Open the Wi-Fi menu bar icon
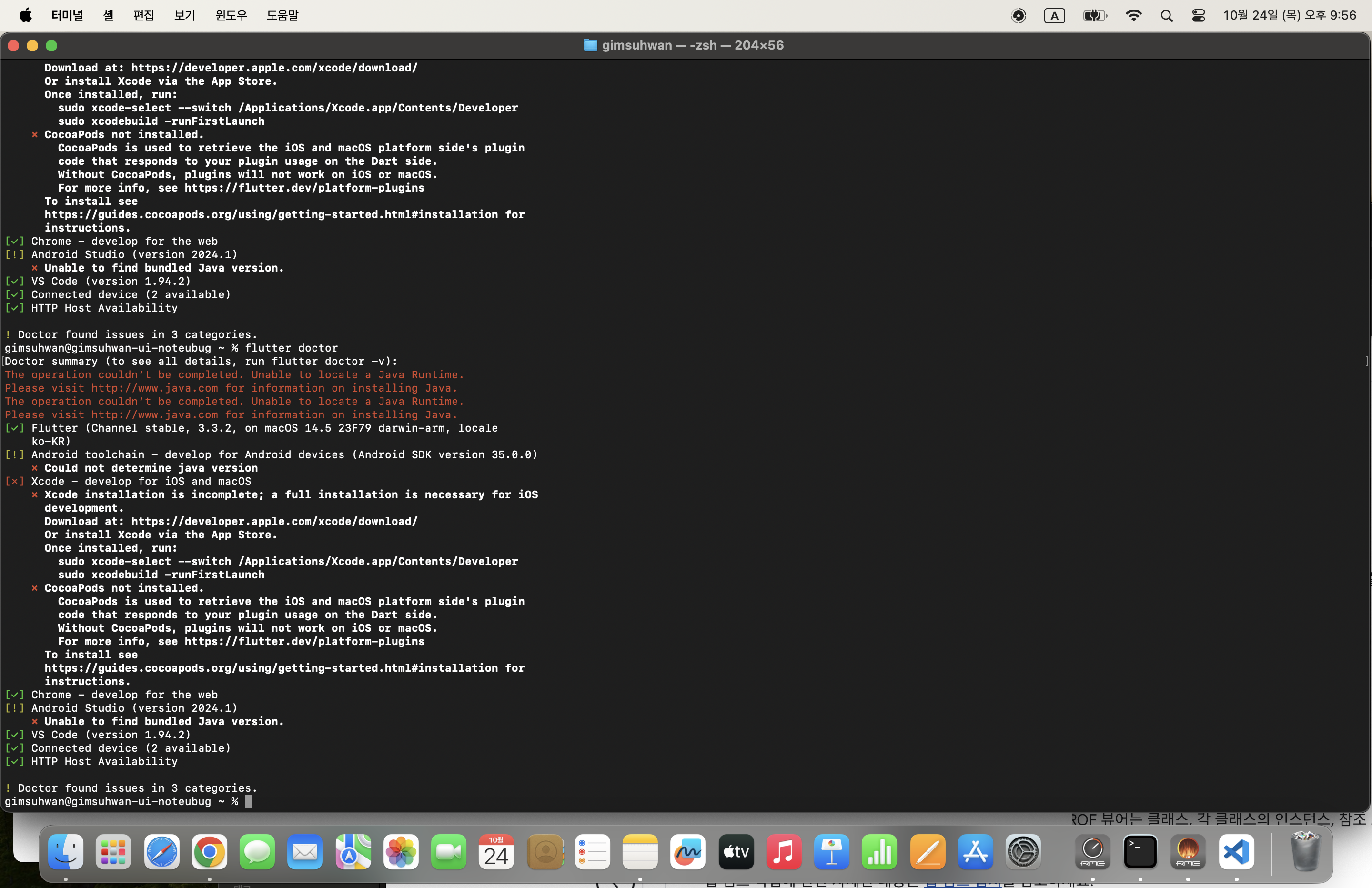 pos(1133,16)
